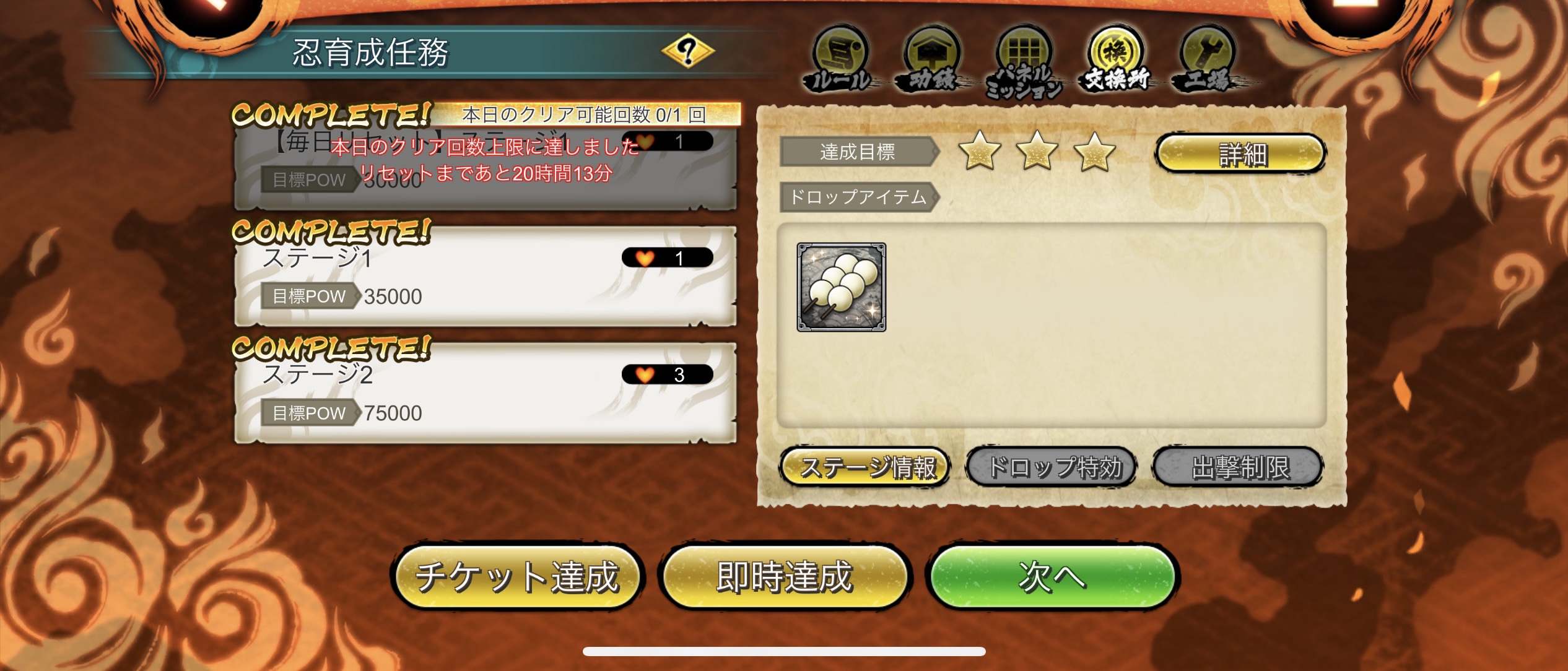1568x671 pixels.
Task: Tap the dango drop item icon
Action: click(x=841, y=287)
